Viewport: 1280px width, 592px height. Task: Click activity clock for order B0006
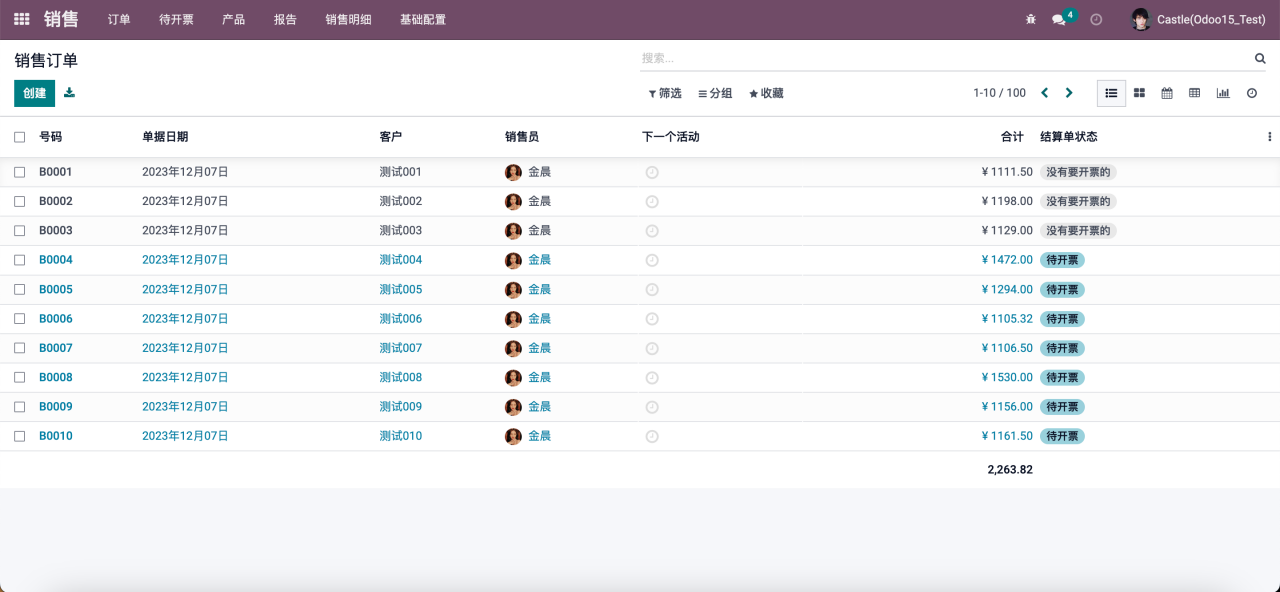tap(652, 319)
